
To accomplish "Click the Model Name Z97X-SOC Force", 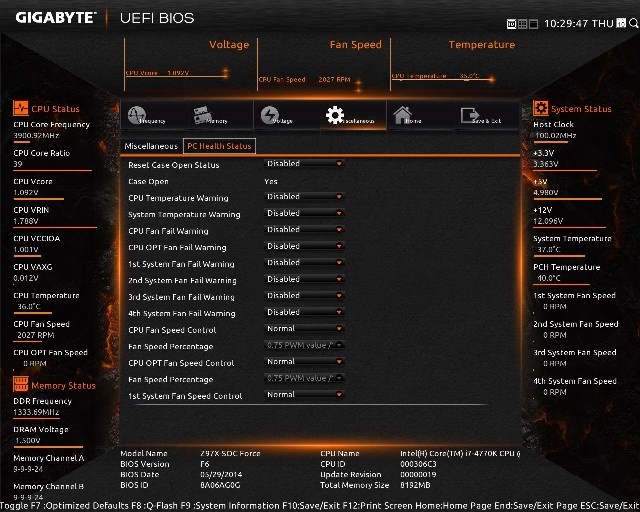I will point(230,453).
